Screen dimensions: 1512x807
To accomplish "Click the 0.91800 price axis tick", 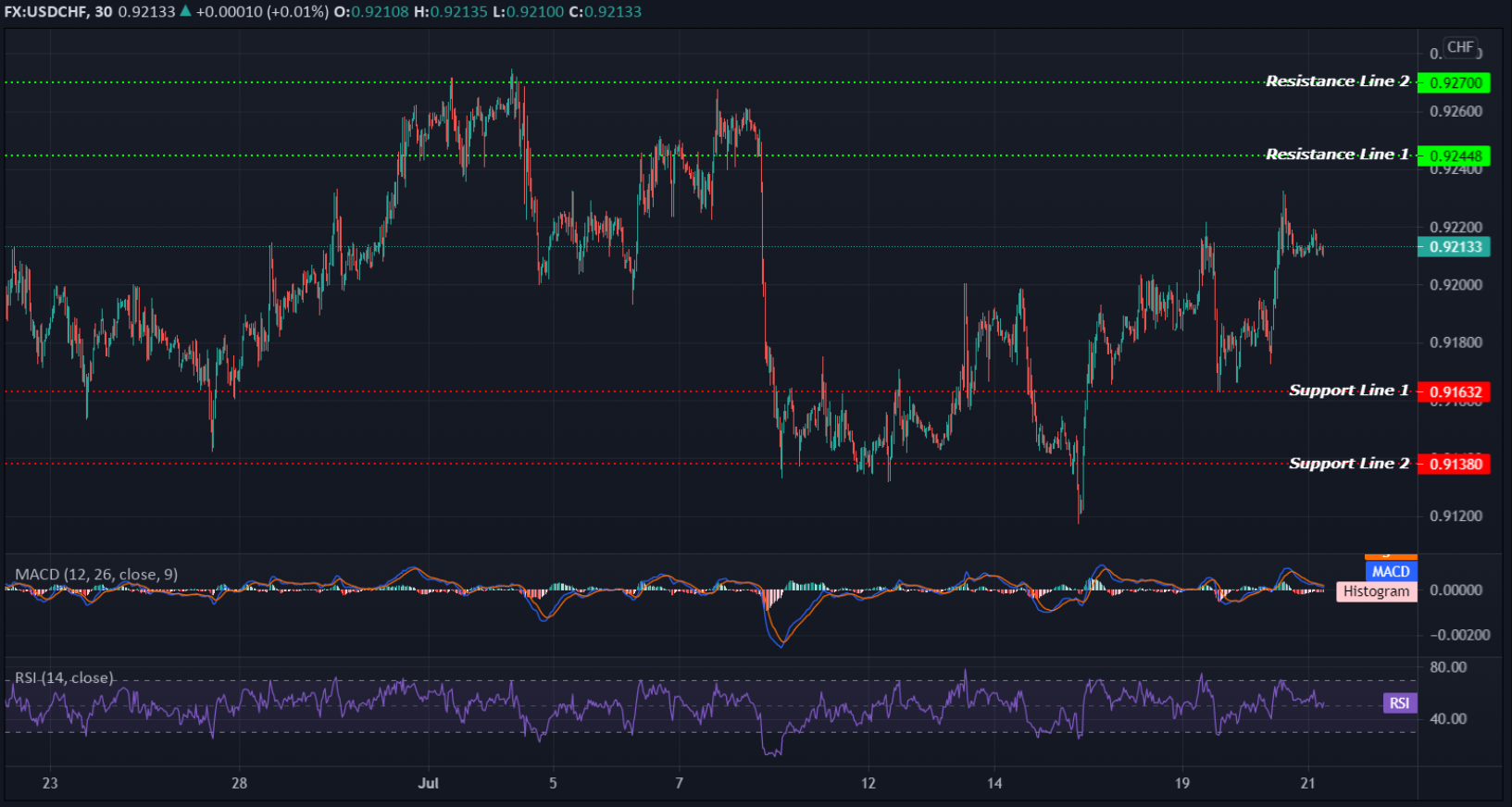I will tap(1456, 342).
